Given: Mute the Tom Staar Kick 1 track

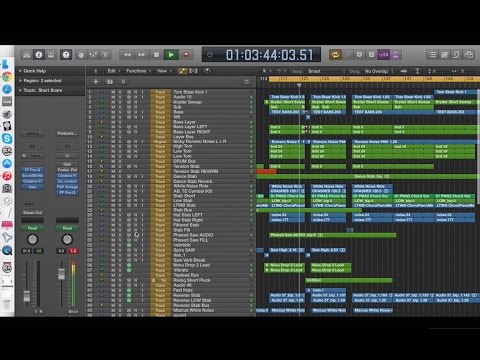Looking at the screenshot, I should click(x=113, y=92).
